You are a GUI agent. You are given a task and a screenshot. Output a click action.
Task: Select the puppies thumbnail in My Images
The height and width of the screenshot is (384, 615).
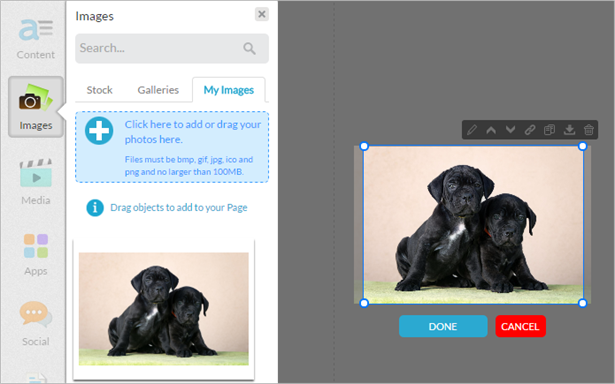(164, 309)
